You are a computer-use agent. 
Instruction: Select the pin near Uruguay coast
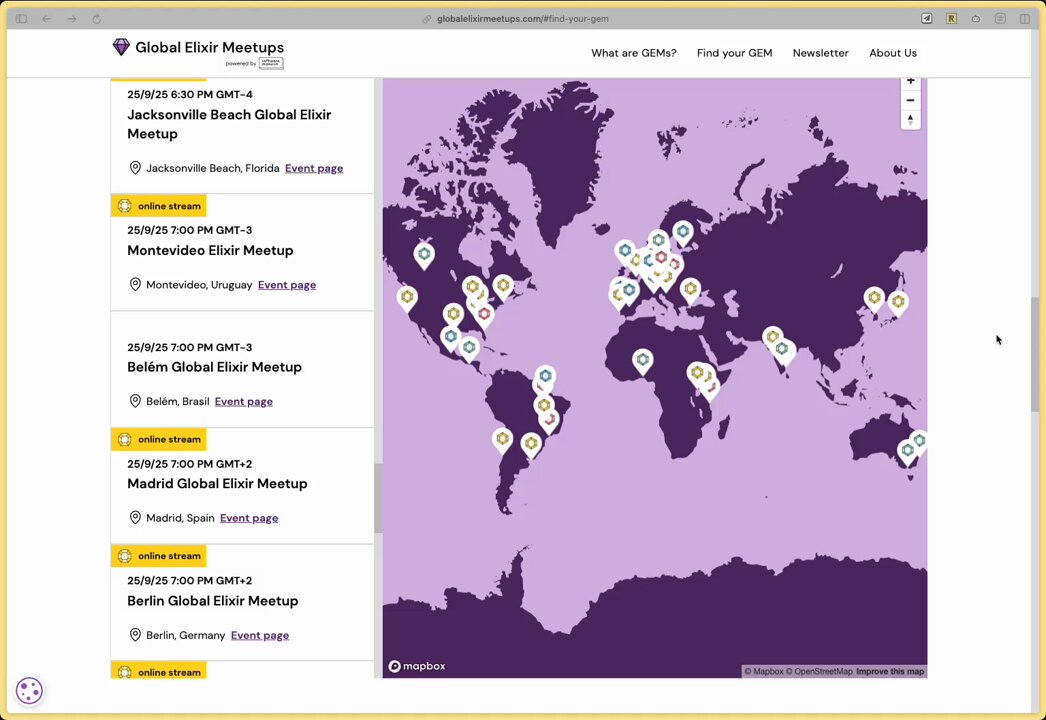(x=531, y=445)
